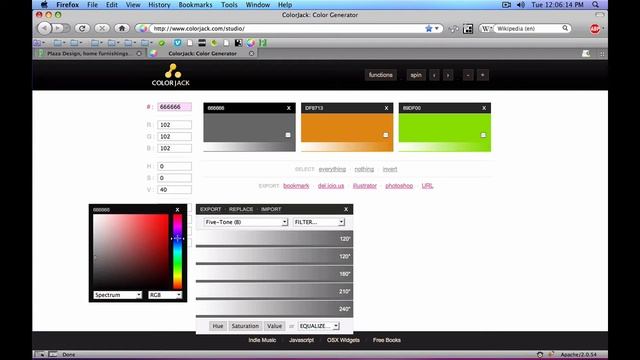Click the 180° tone gradient bar
640x360 pixels.
[x=274, y=274]
